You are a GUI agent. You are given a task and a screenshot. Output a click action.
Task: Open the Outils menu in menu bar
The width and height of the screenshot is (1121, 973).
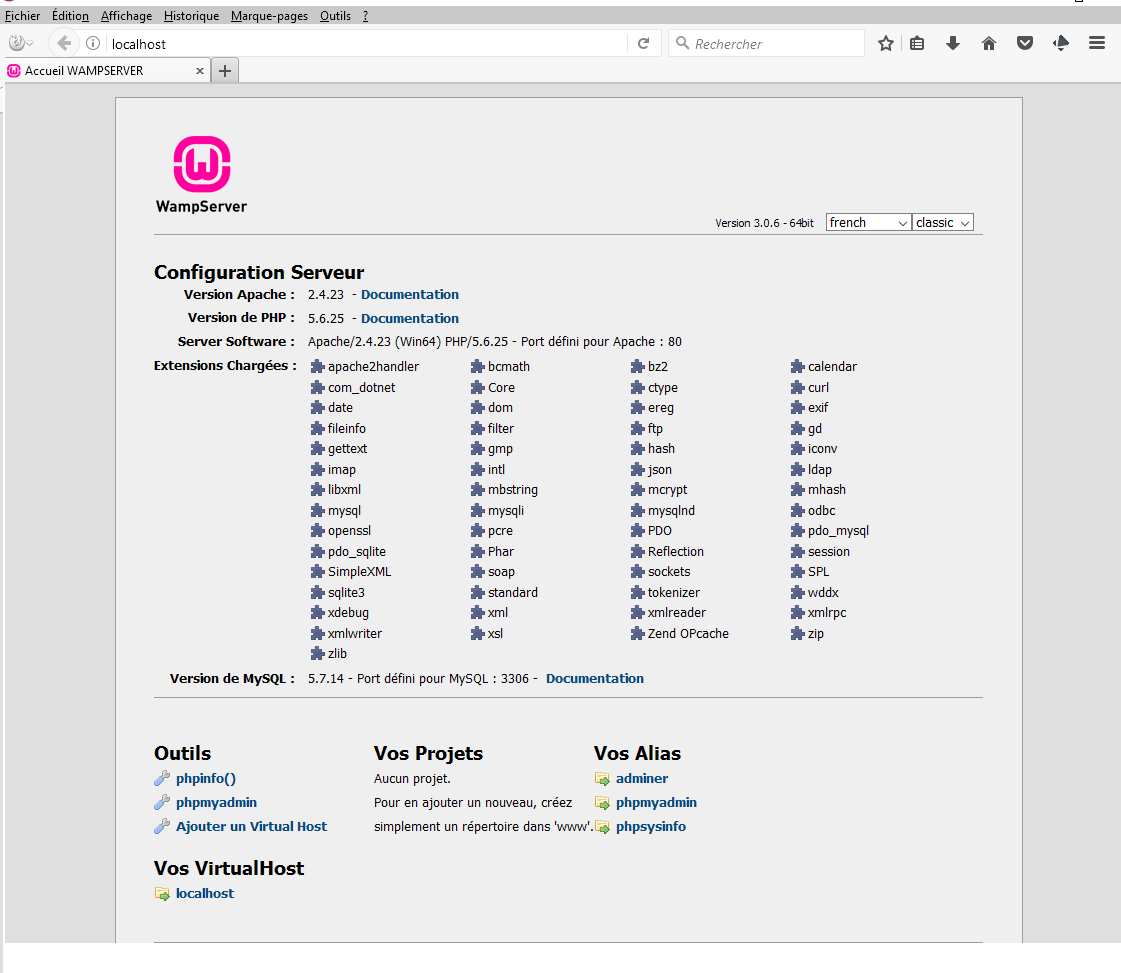pos(335,16)
